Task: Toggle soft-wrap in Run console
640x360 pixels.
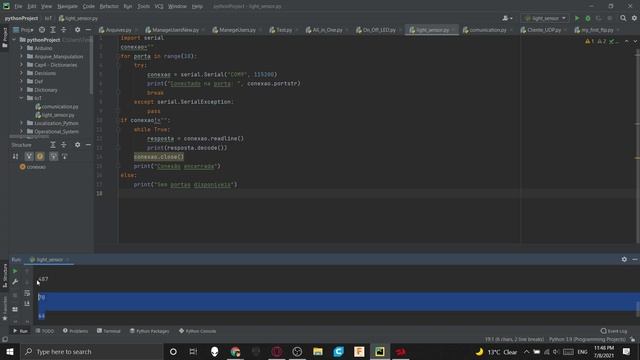Action: tap(27, 293)
